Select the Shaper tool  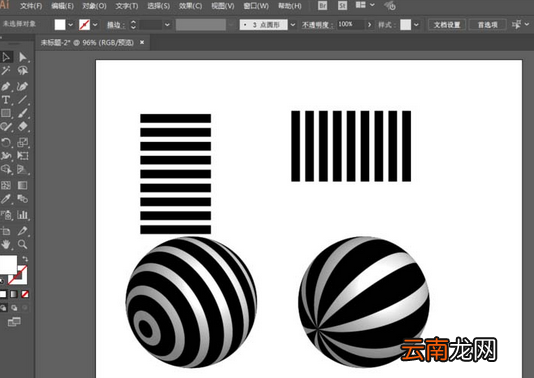(x=6, y=127)
